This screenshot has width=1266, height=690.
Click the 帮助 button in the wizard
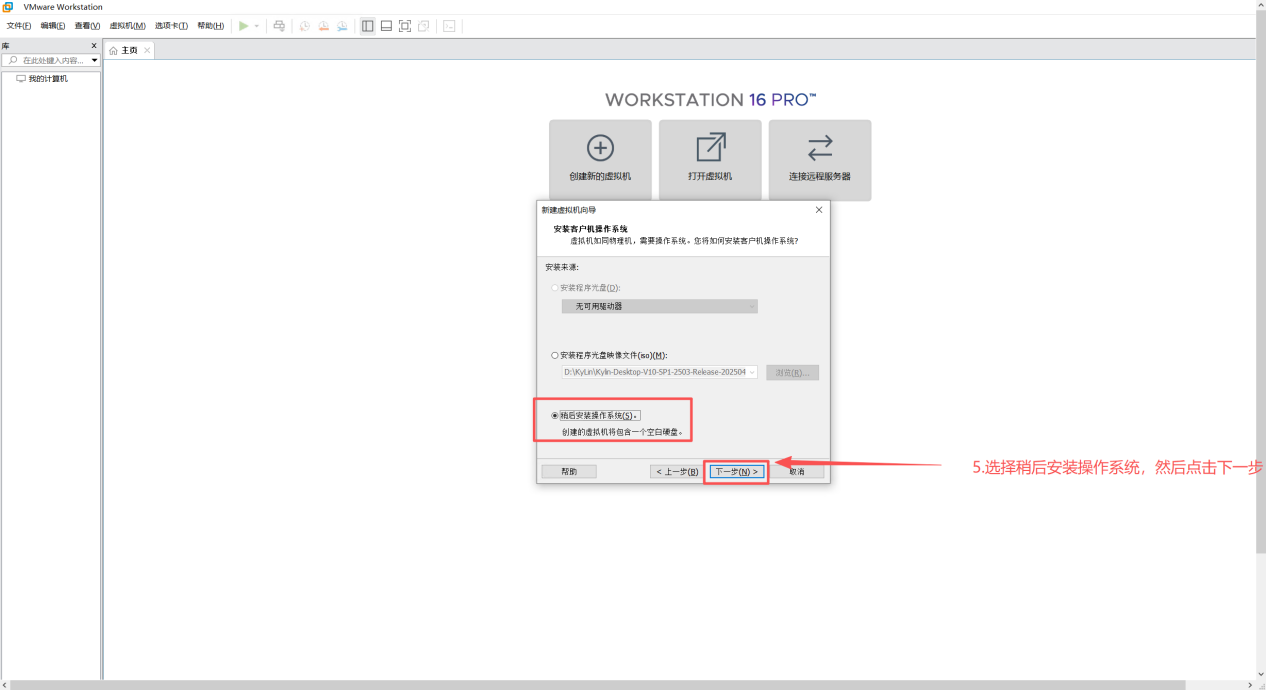pyautogui.click(x=569, y=471)
